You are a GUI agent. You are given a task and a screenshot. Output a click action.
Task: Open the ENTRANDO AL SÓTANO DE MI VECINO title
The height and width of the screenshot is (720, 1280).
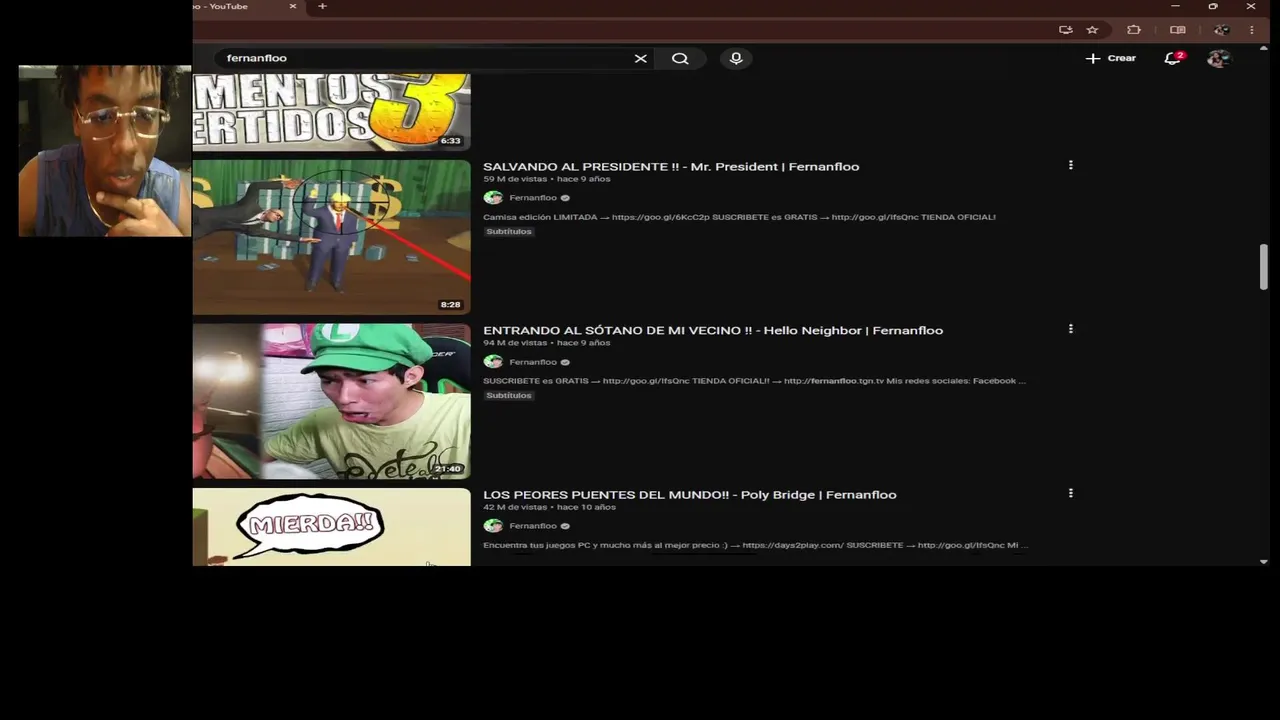click(x=713, y=330)
